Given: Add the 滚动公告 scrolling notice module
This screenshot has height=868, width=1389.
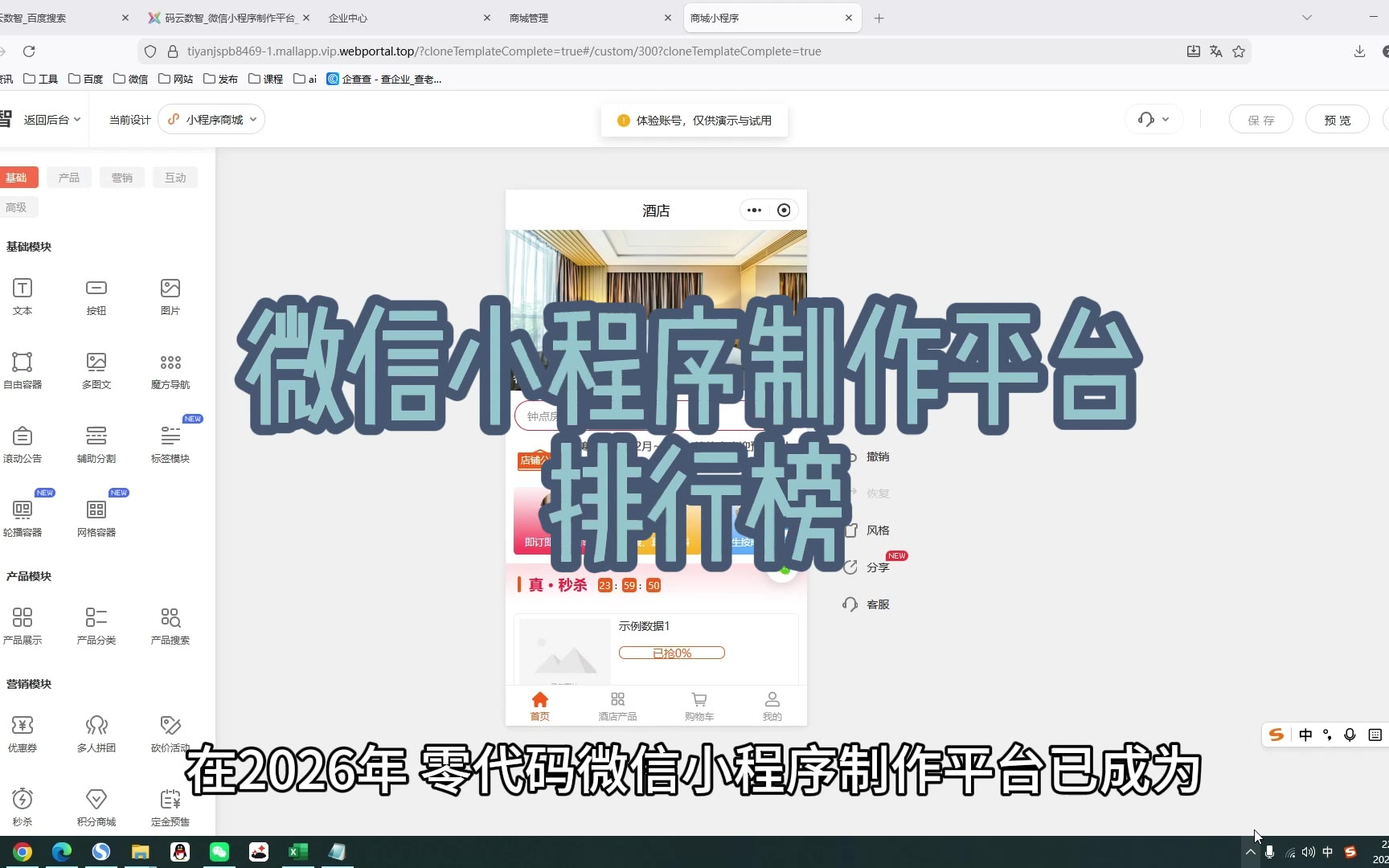Looking at the screenshot, I should pos(23,444).
